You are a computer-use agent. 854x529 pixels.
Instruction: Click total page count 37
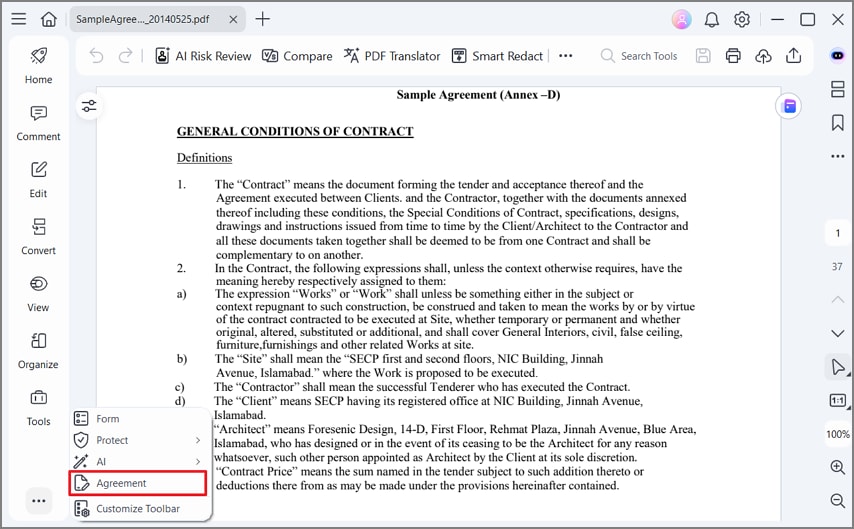[x=837, y=266]
